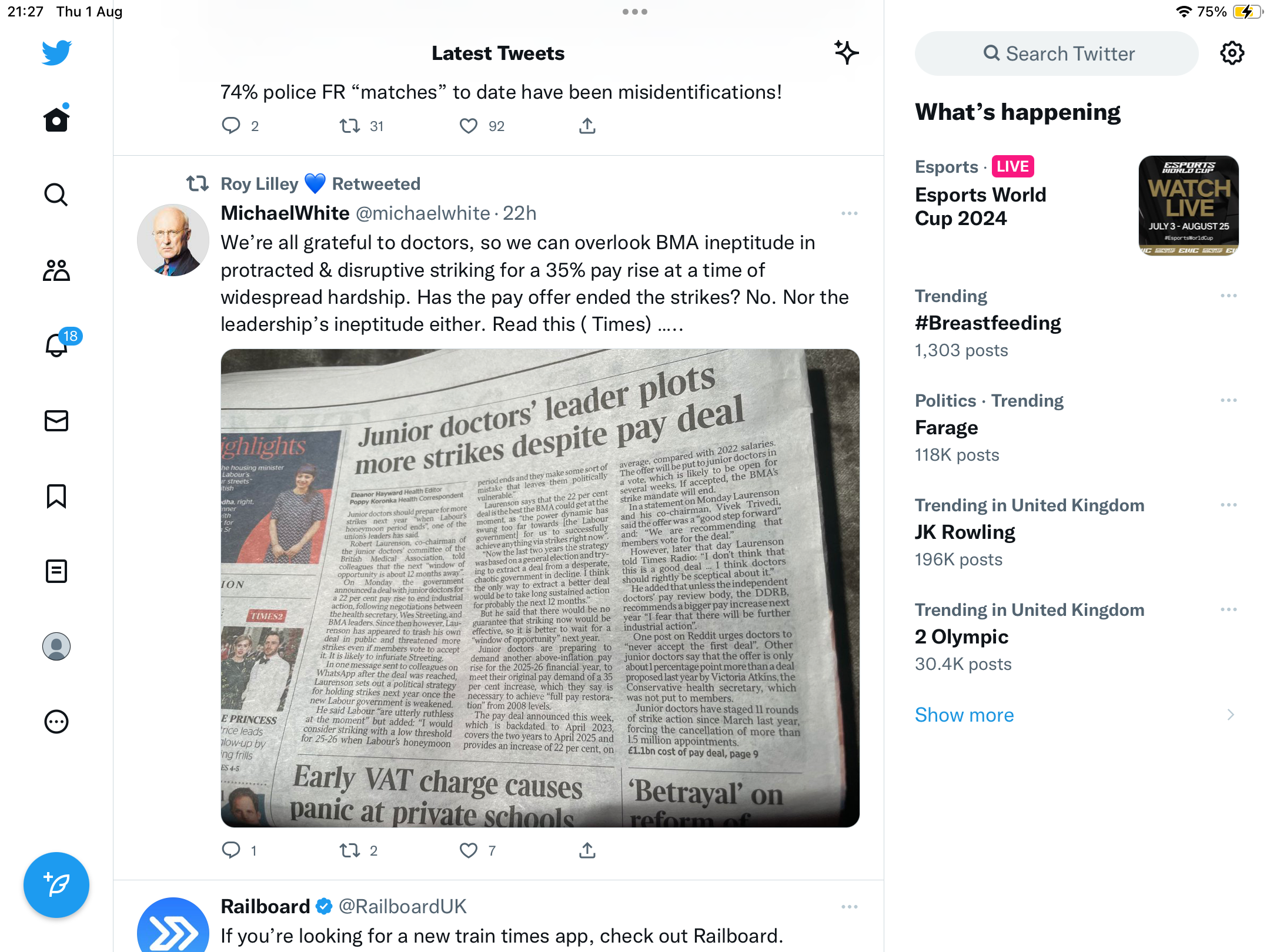Tap the compose new tweet button
Viewport: 1270px width, 952px height.
tap(56, 884)
